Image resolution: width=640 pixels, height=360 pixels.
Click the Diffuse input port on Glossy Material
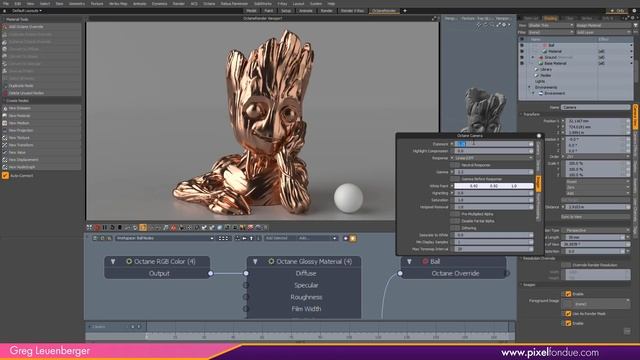pyautogui.click(x=246, y=273)
